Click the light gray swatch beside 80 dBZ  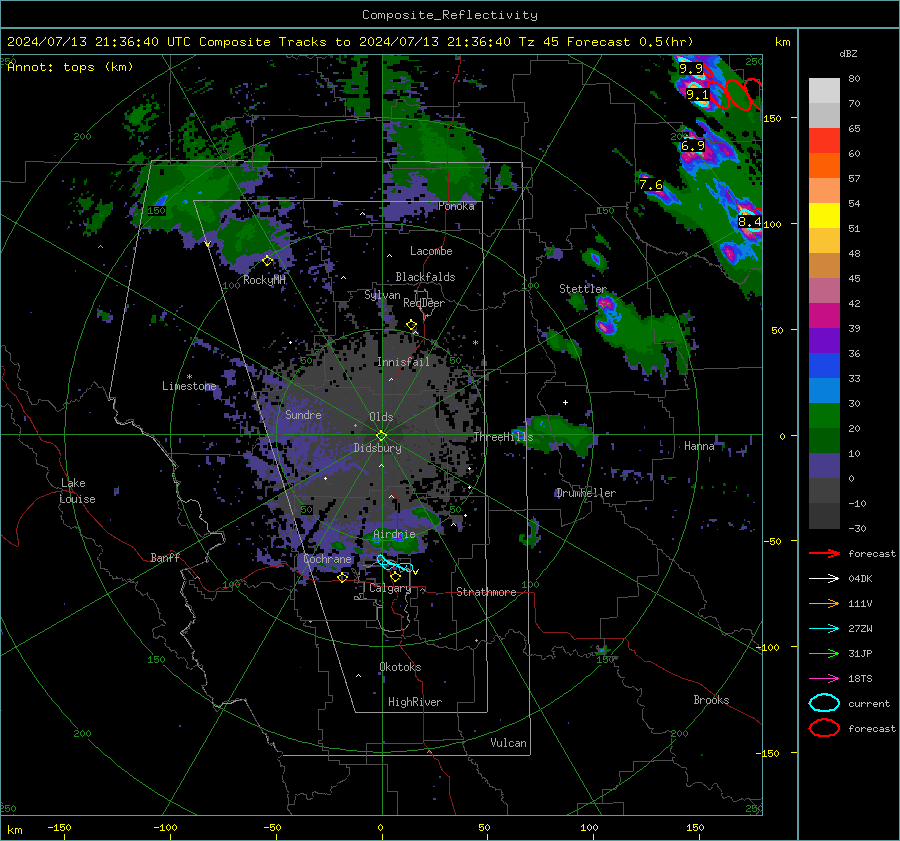pyautogui.click(x=824, y=90)
